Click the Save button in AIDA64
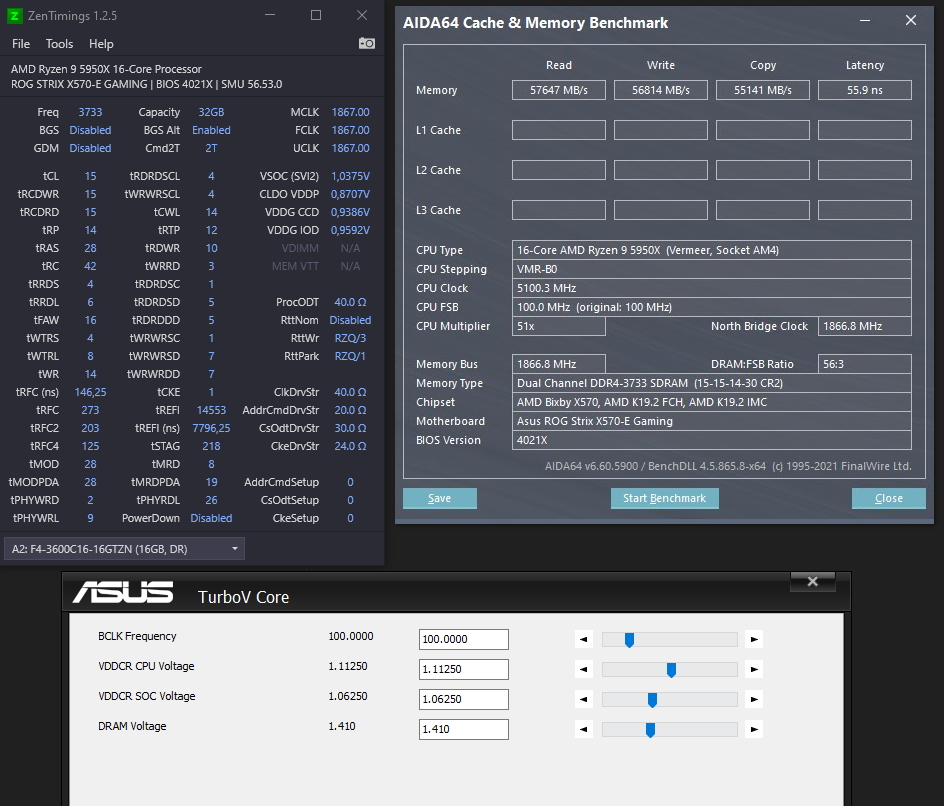Screen dimensions: 944x806 click(x=439, y=498)
